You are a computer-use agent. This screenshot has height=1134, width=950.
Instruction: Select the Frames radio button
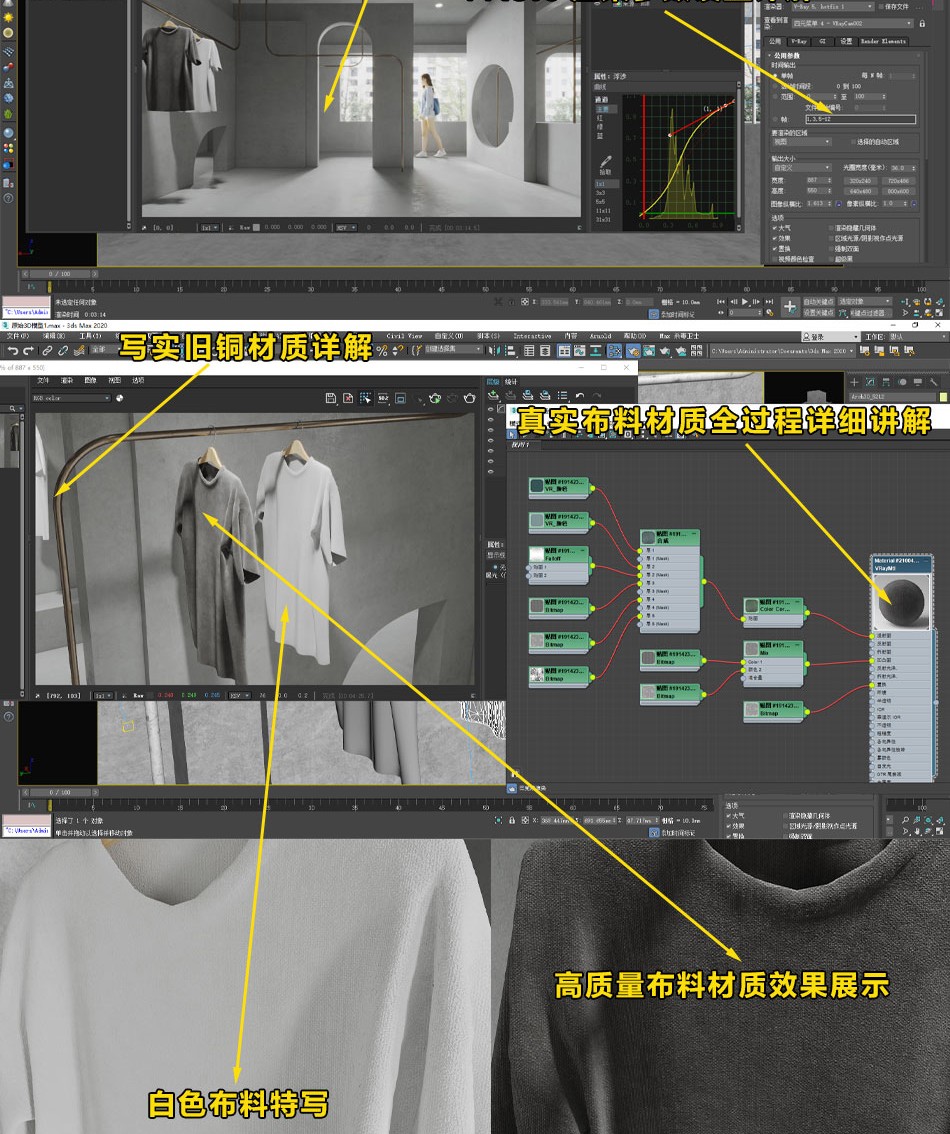tap(775, 119)
